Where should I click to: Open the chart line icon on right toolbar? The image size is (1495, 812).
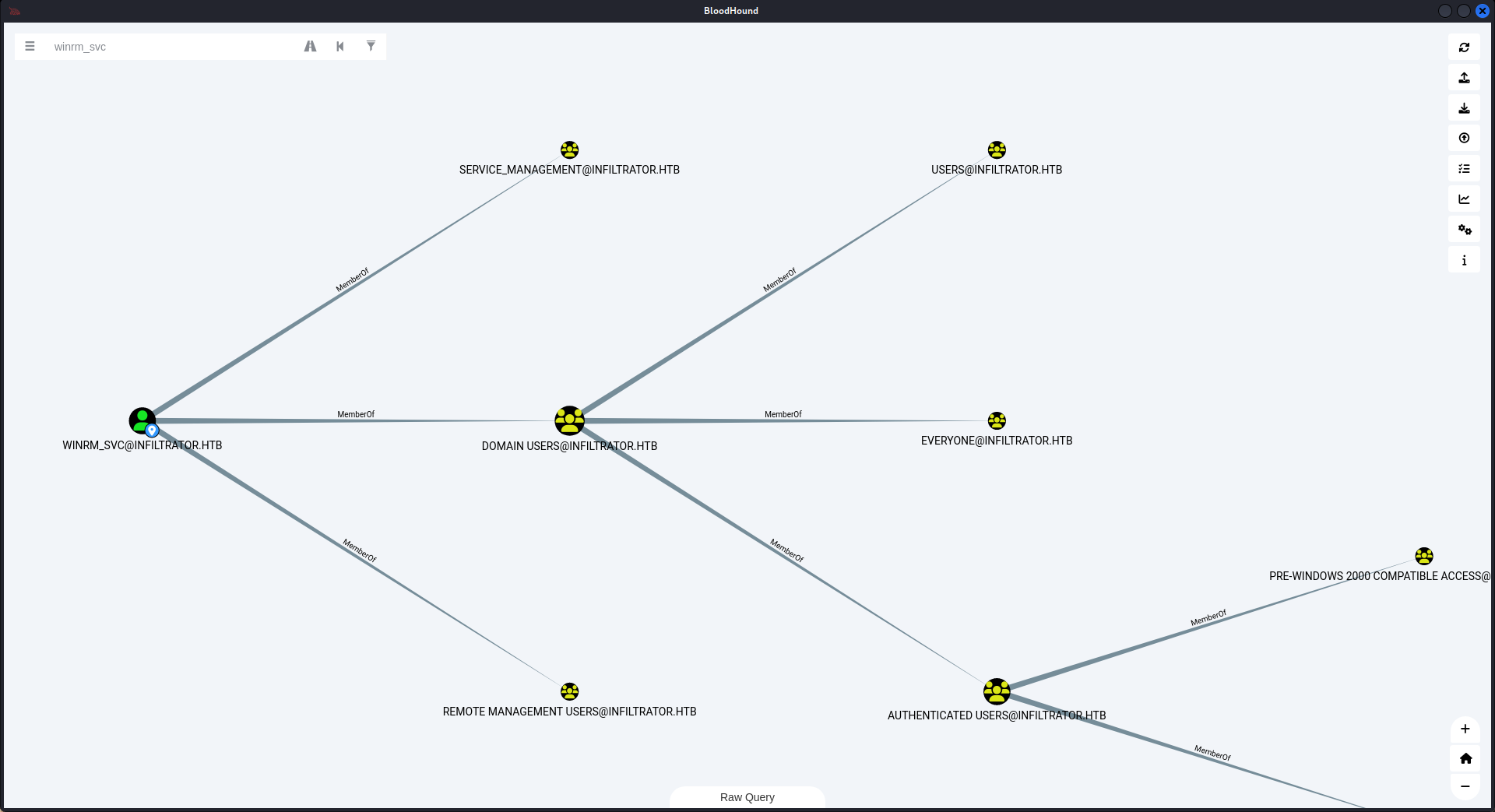1464,199
